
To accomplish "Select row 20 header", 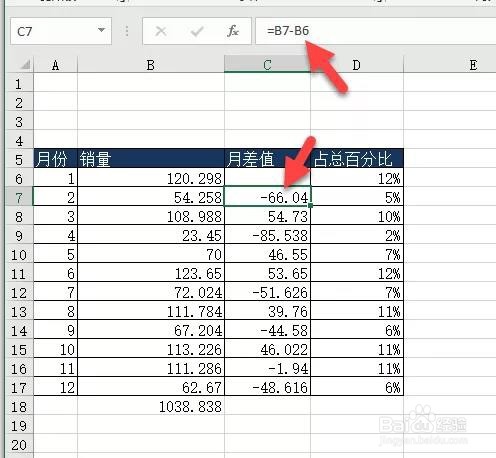I will click(19, 444).
